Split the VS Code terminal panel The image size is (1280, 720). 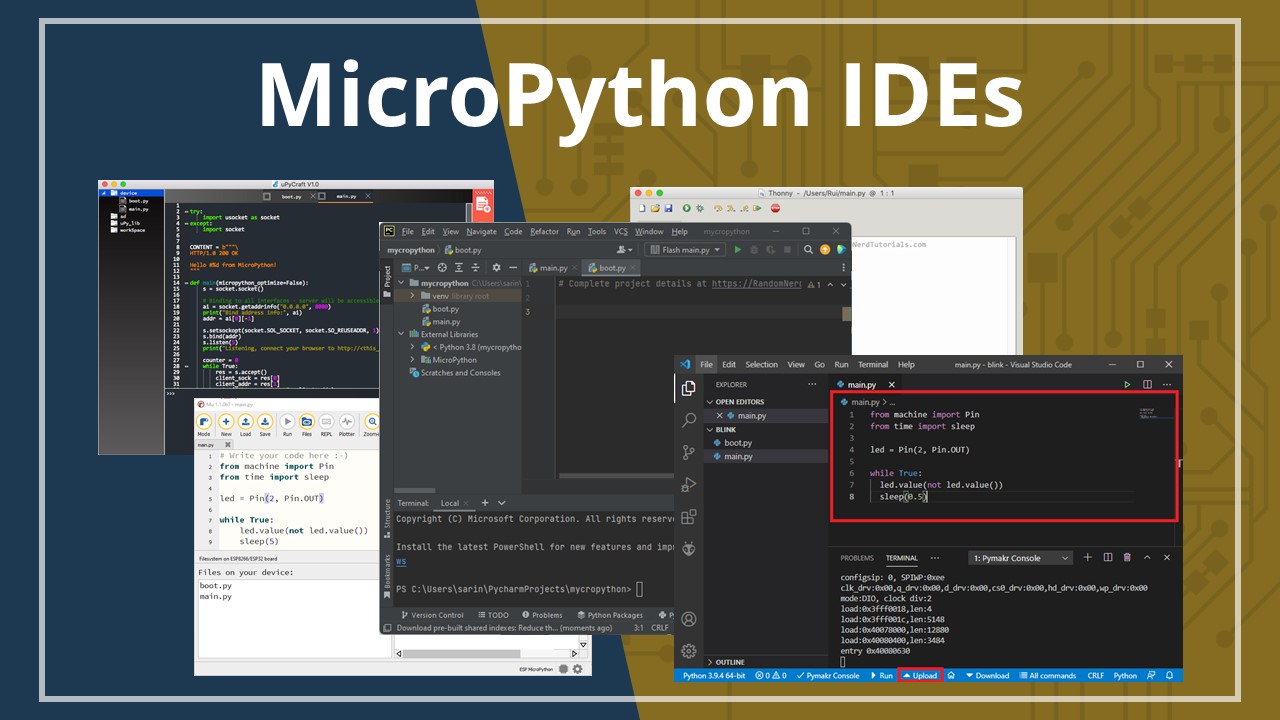[1107, 558]
